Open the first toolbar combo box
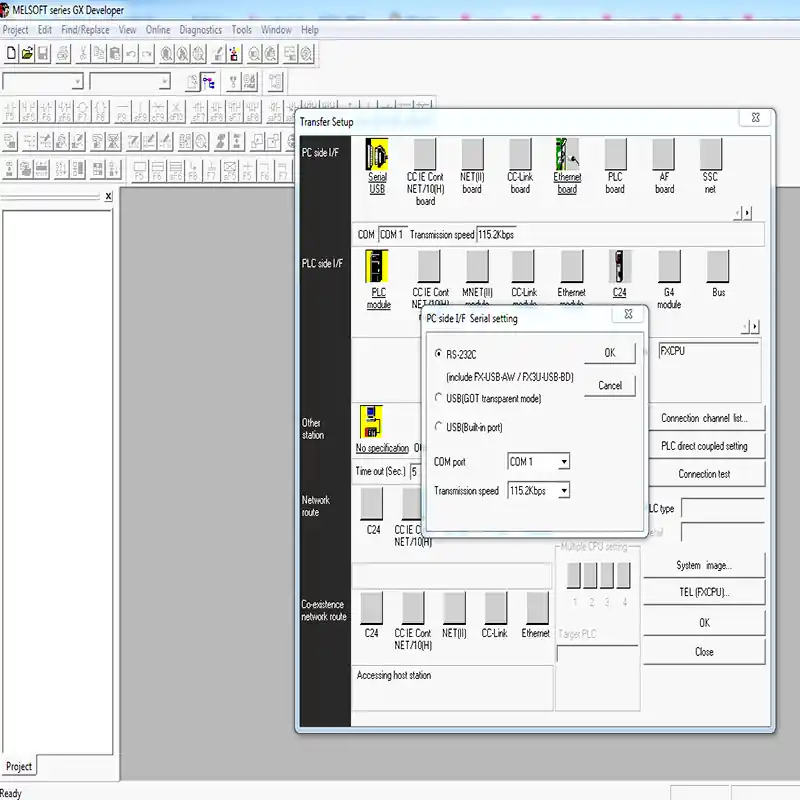 77,82
